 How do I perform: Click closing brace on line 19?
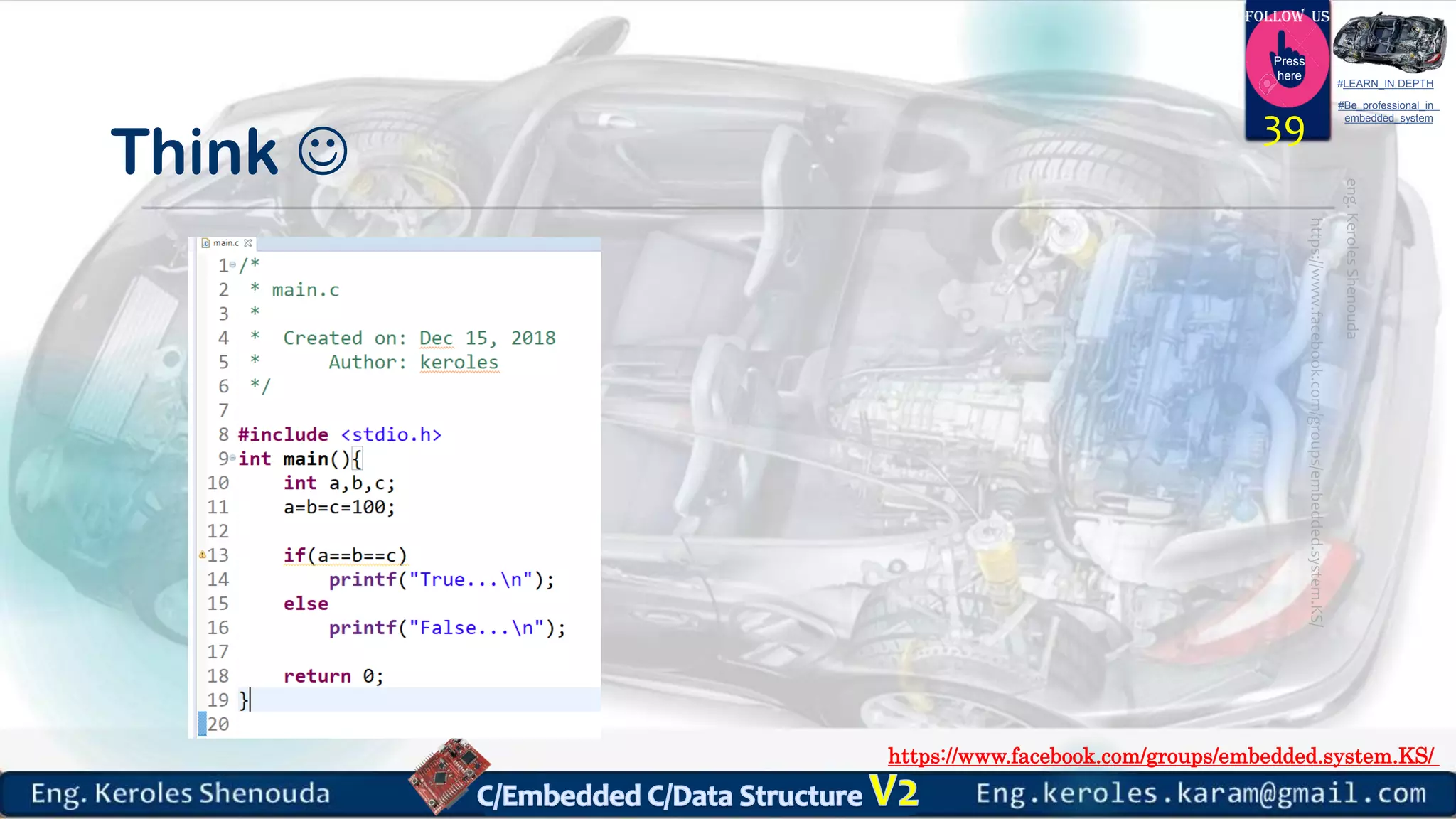pyautogui.click(x=243, y=700)
